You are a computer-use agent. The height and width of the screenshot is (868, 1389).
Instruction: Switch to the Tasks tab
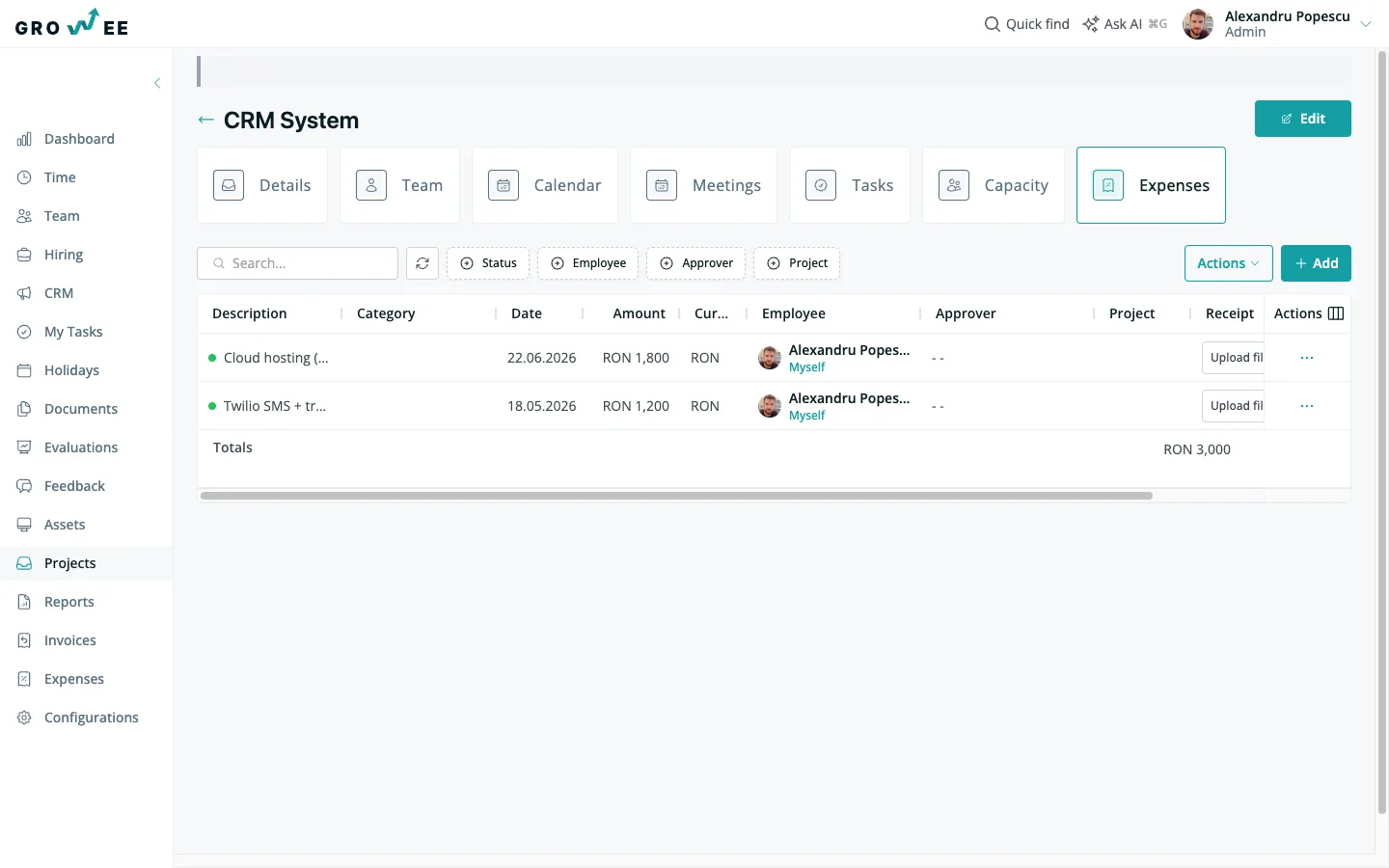[850, 185]
